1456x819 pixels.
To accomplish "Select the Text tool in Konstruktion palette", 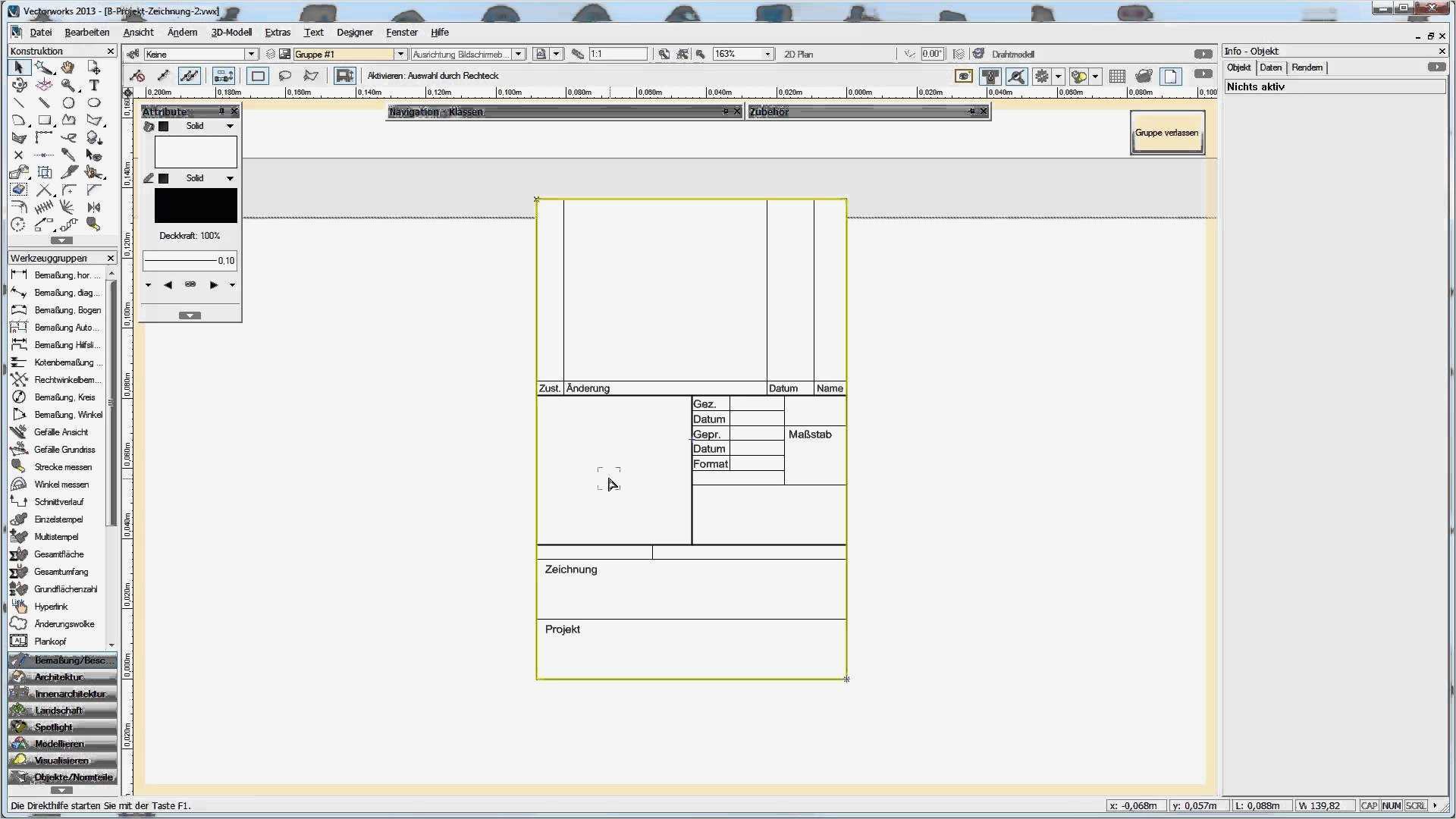I will [94, 85].
